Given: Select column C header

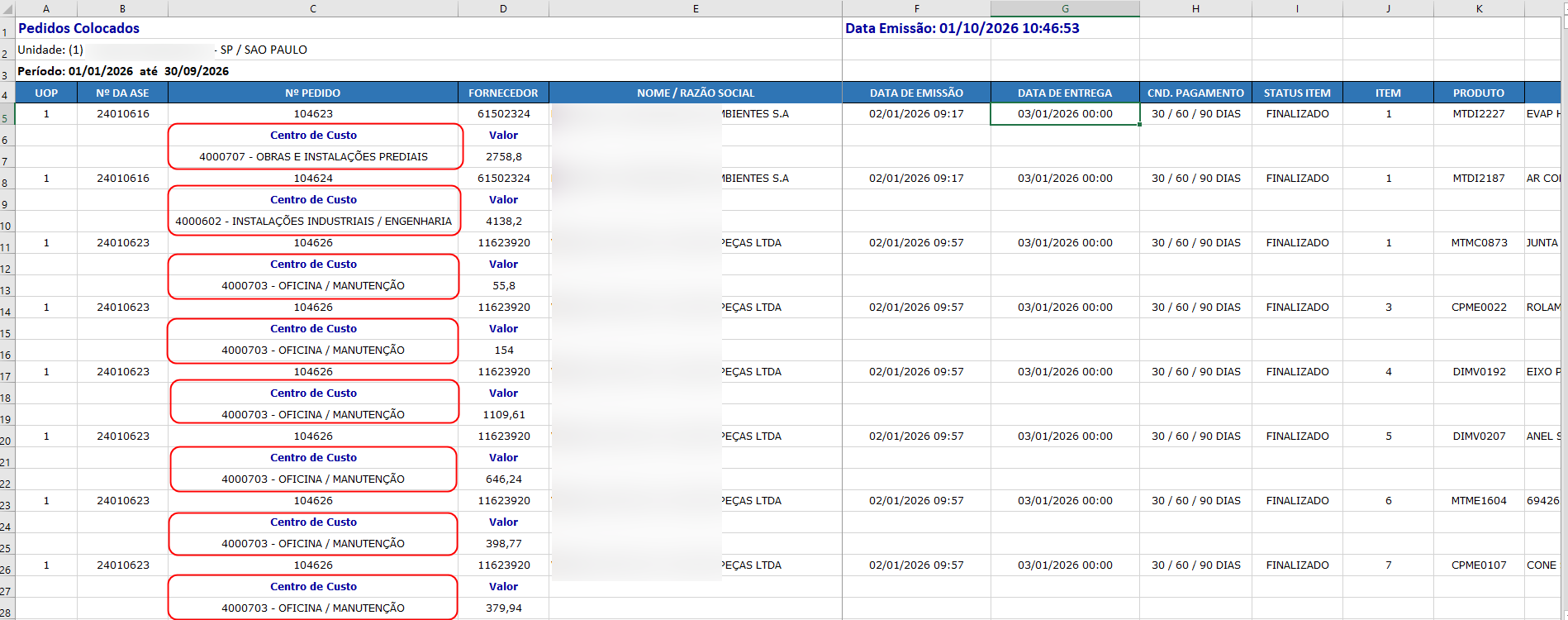Looking at the screenshot, I should pyautogui.click(x=313, y=9).
